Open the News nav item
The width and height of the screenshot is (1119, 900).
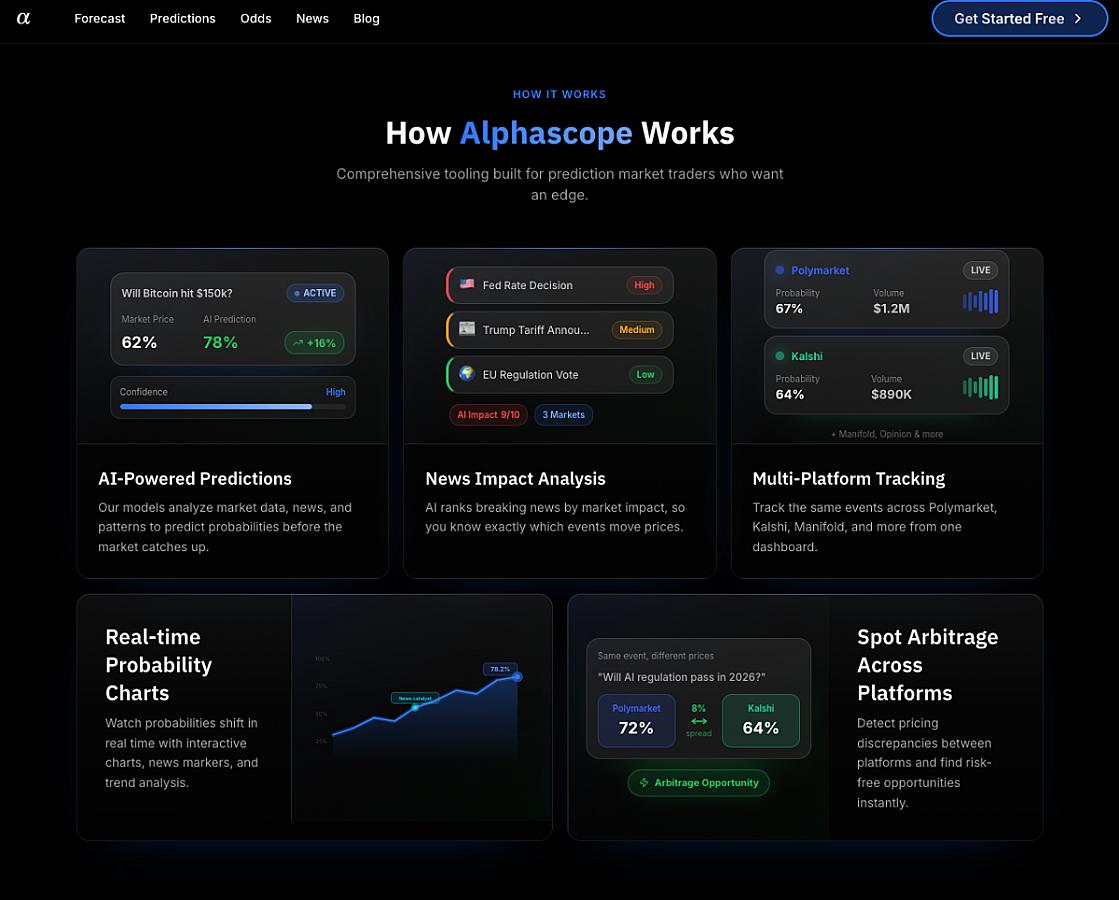(313, 19)
